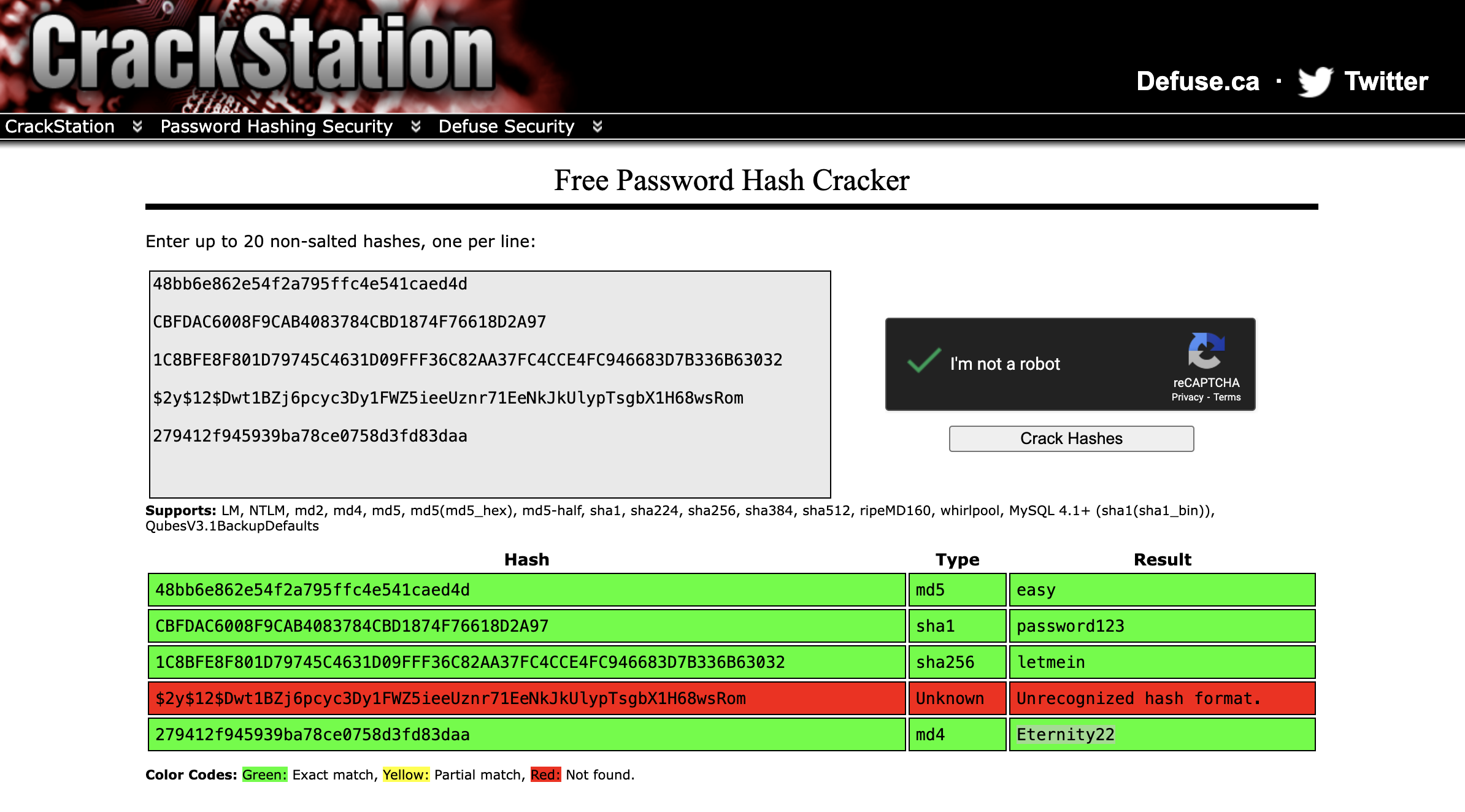Click the Unknown type cell
This screenshot has height=812, width=1465.
coord(958,699)
